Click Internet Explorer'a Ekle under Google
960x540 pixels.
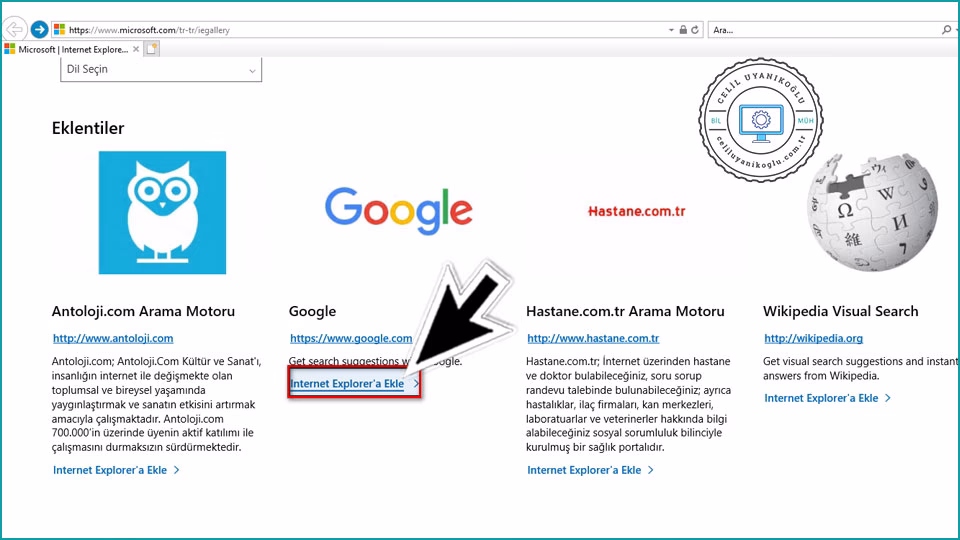pyautogui.click(x=354, y=383)
